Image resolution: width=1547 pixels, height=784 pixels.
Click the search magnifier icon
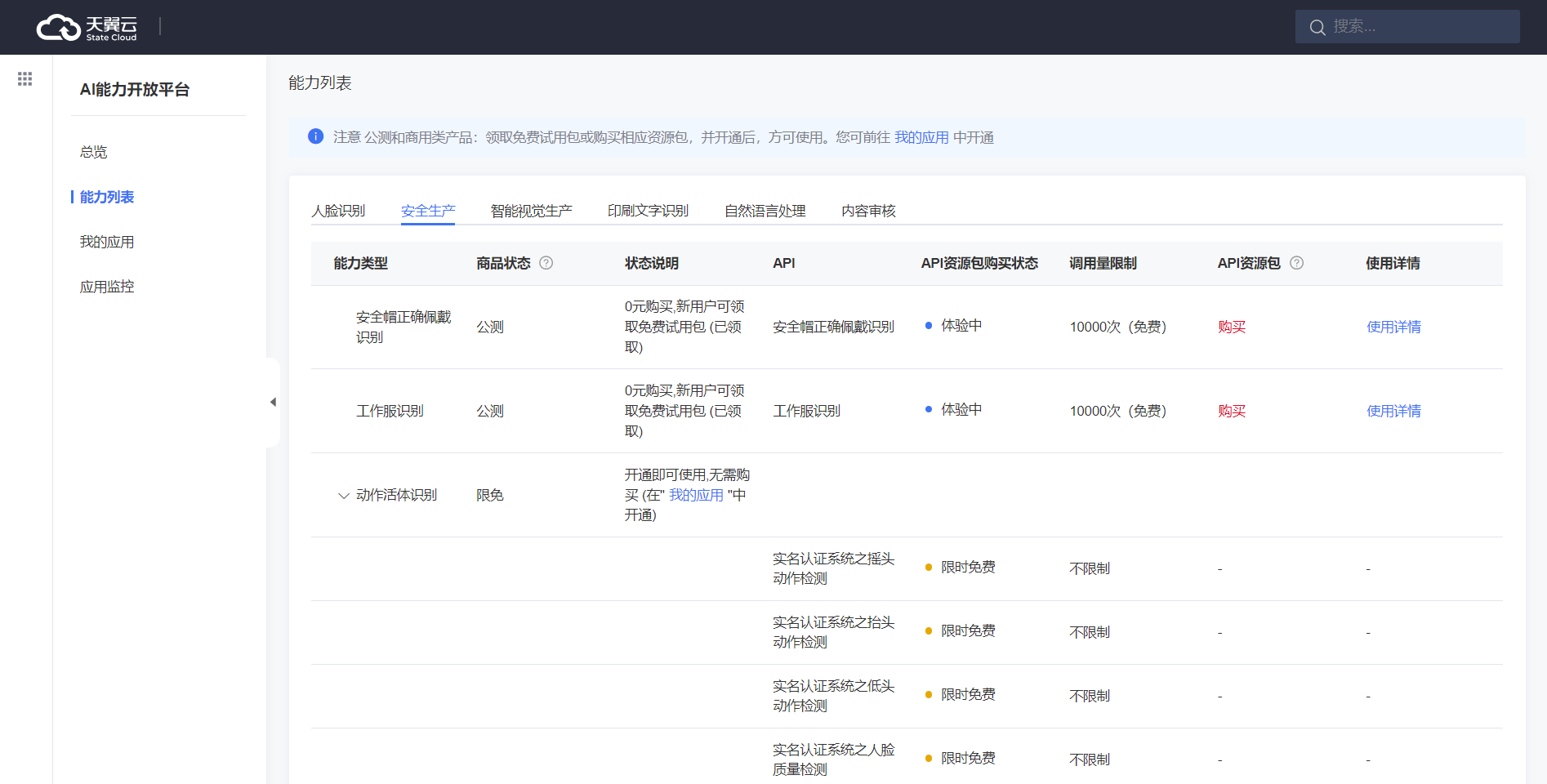click(1317, 27)
